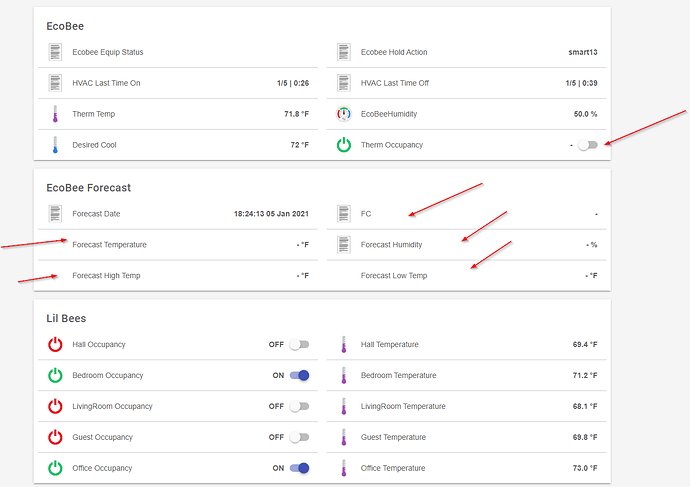Image resolution: width=690 pixels, height=487 pixels.
Task: Click the 50.0 % humidity value
Action: [x=585, y=114]
